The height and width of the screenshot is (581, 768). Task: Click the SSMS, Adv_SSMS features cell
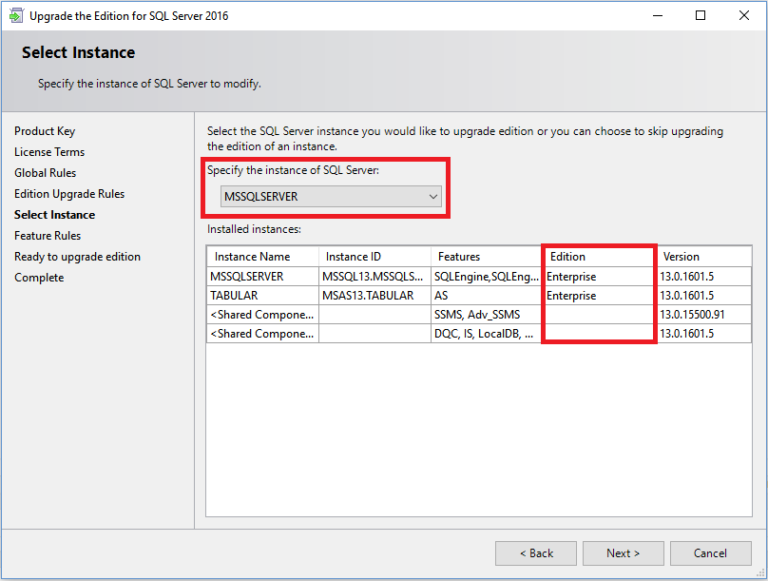(x=487, y=315)
